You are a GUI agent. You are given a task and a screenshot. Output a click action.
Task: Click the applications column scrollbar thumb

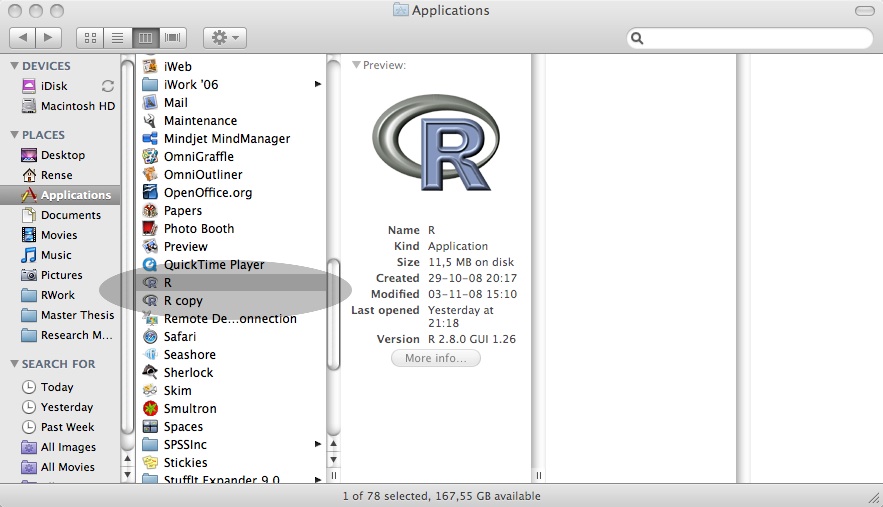[334, 314]
